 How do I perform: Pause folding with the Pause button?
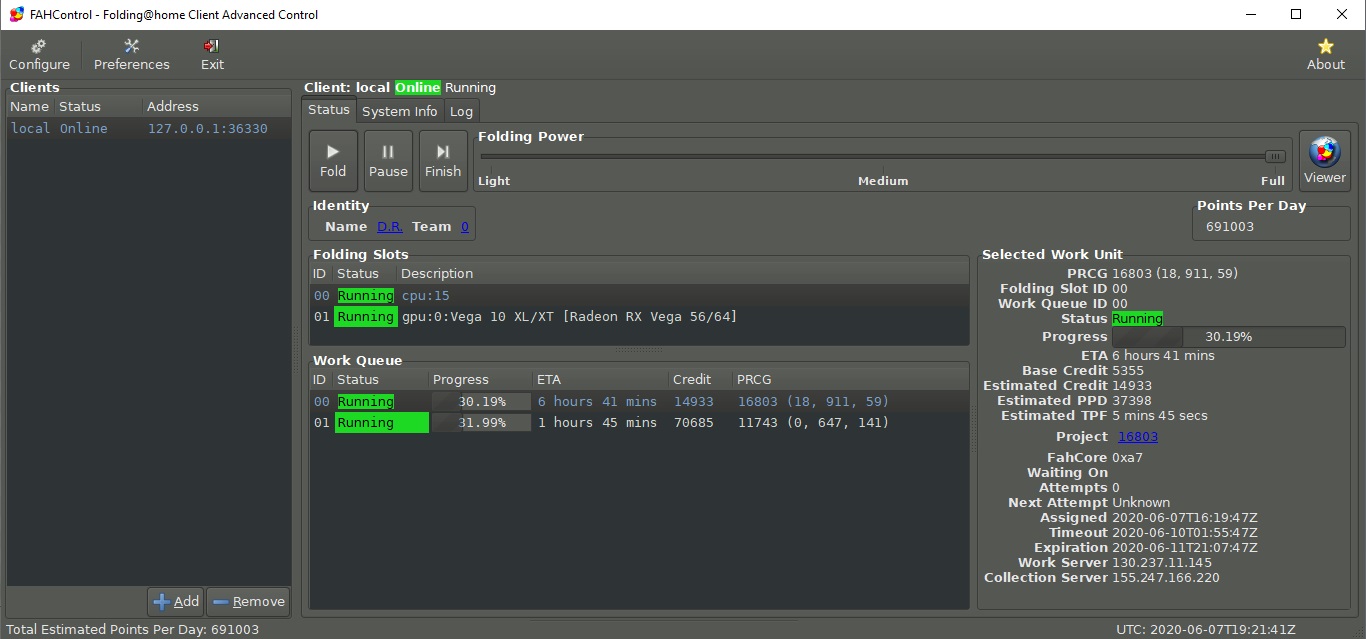[x=388, y=161]
